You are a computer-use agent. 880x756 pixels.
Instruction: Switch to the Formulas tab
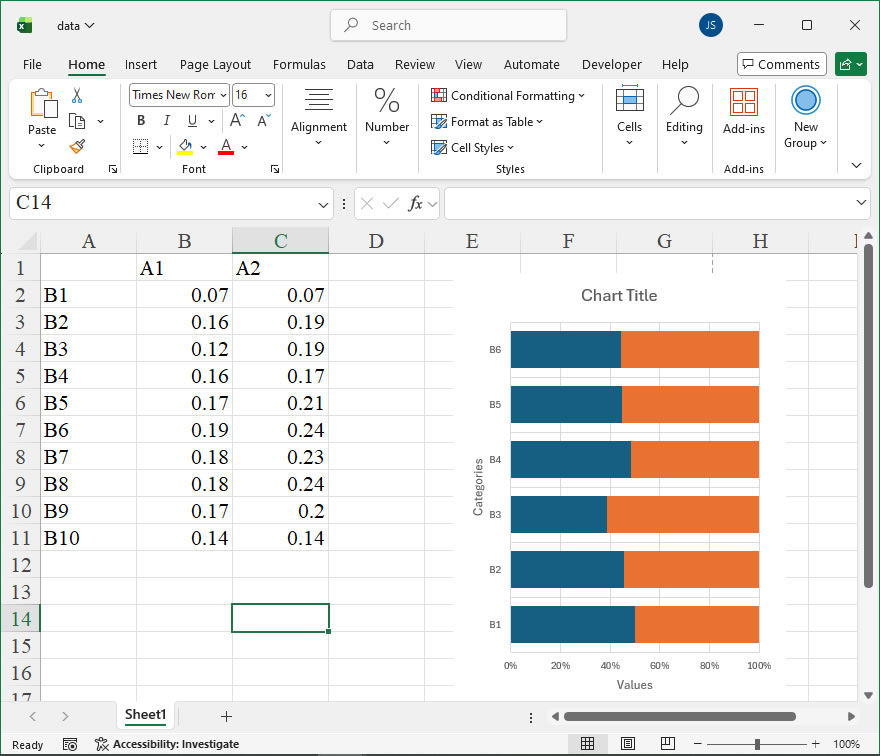click(299, 64)
